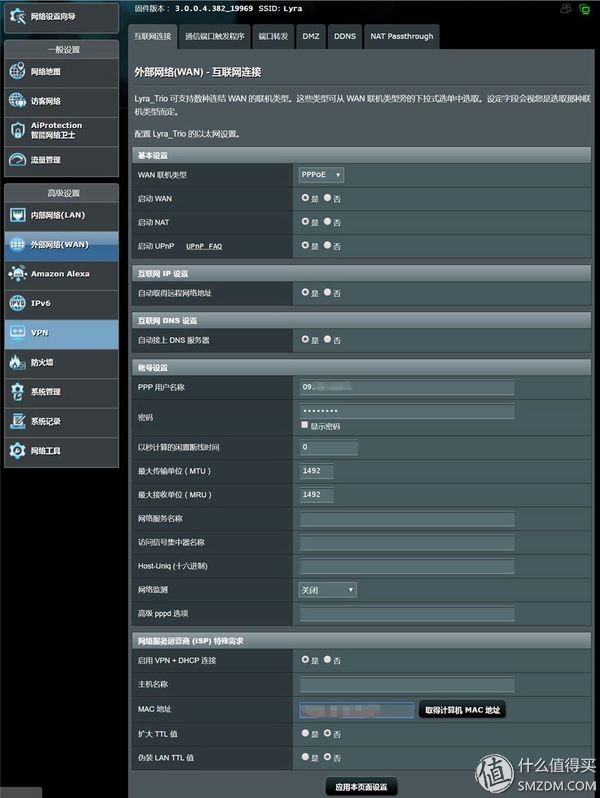Tick the show password checkbox
This screenshot has height=798, width=600.
click(x=304, y=425)
